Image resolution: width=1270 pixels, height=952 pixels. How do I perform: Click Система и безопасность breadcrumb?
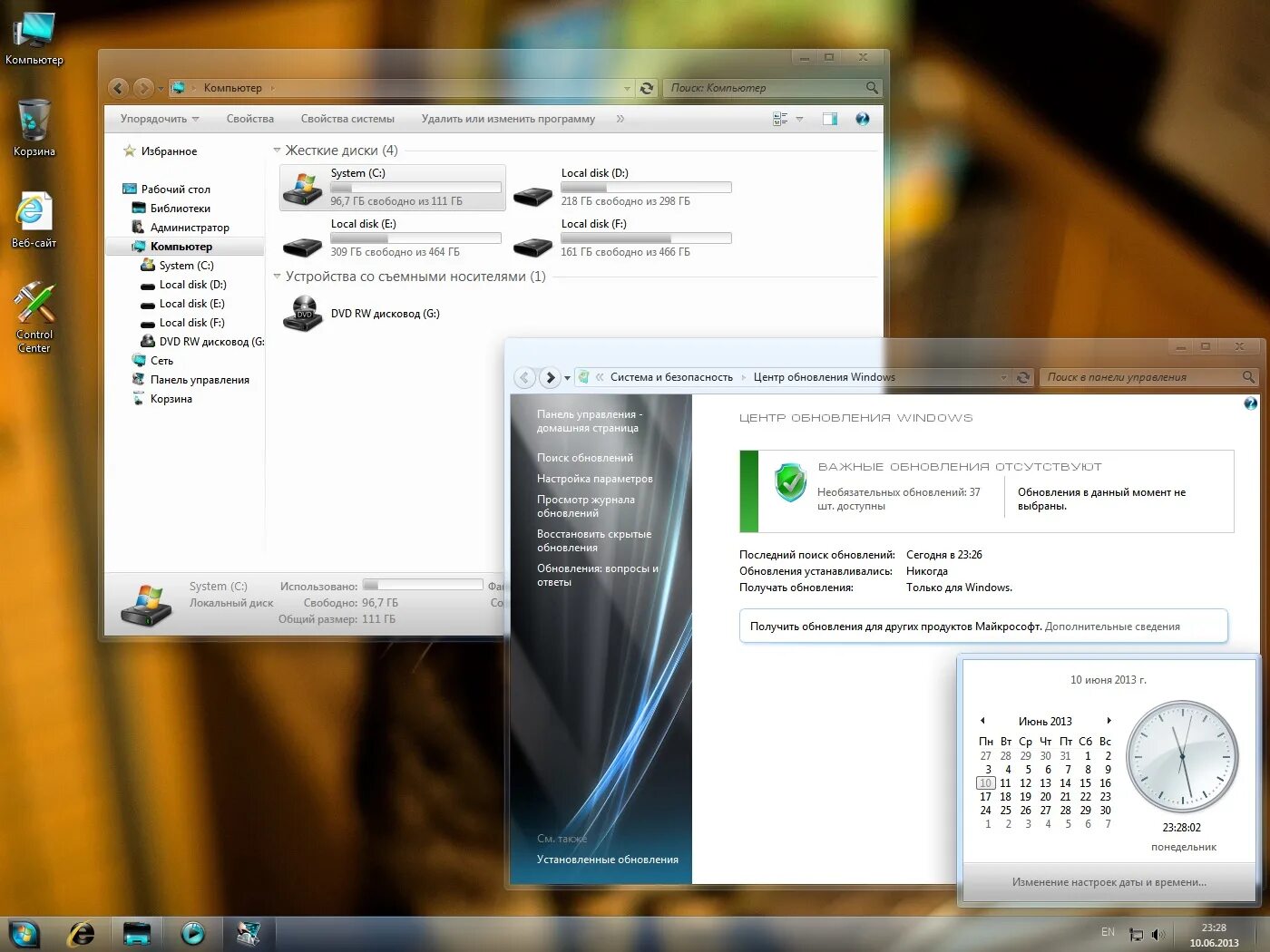click(671, 377)
